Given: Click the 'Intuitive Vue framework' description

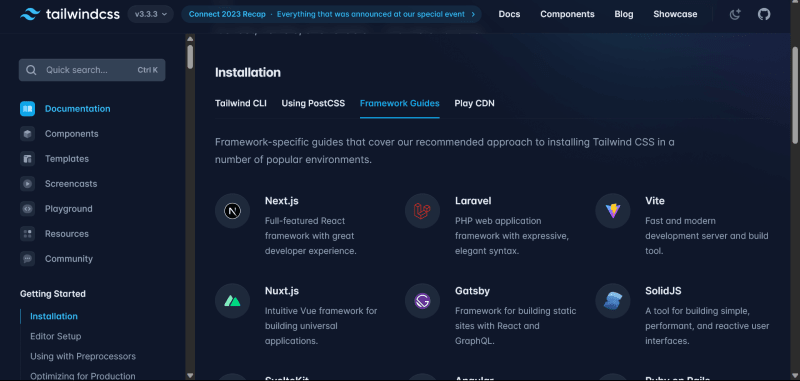Looking at the screenshot, I should tap(321, 326).
